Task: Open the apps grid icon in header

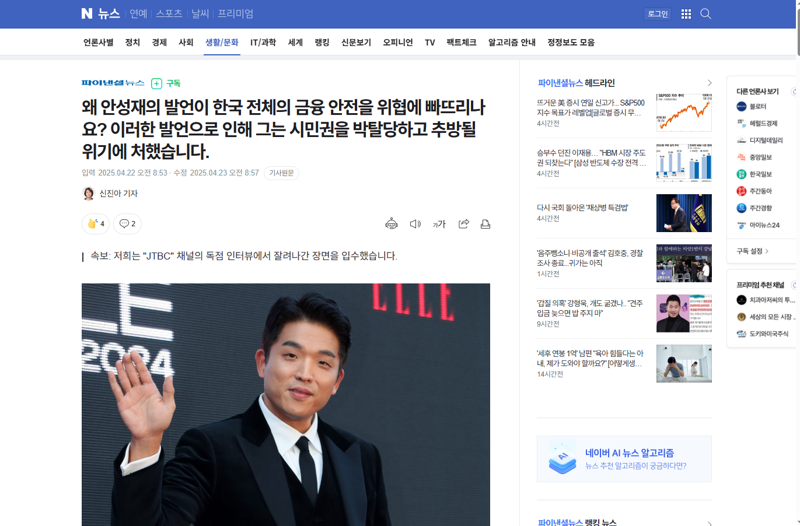Action: click(x=686, y=14)
